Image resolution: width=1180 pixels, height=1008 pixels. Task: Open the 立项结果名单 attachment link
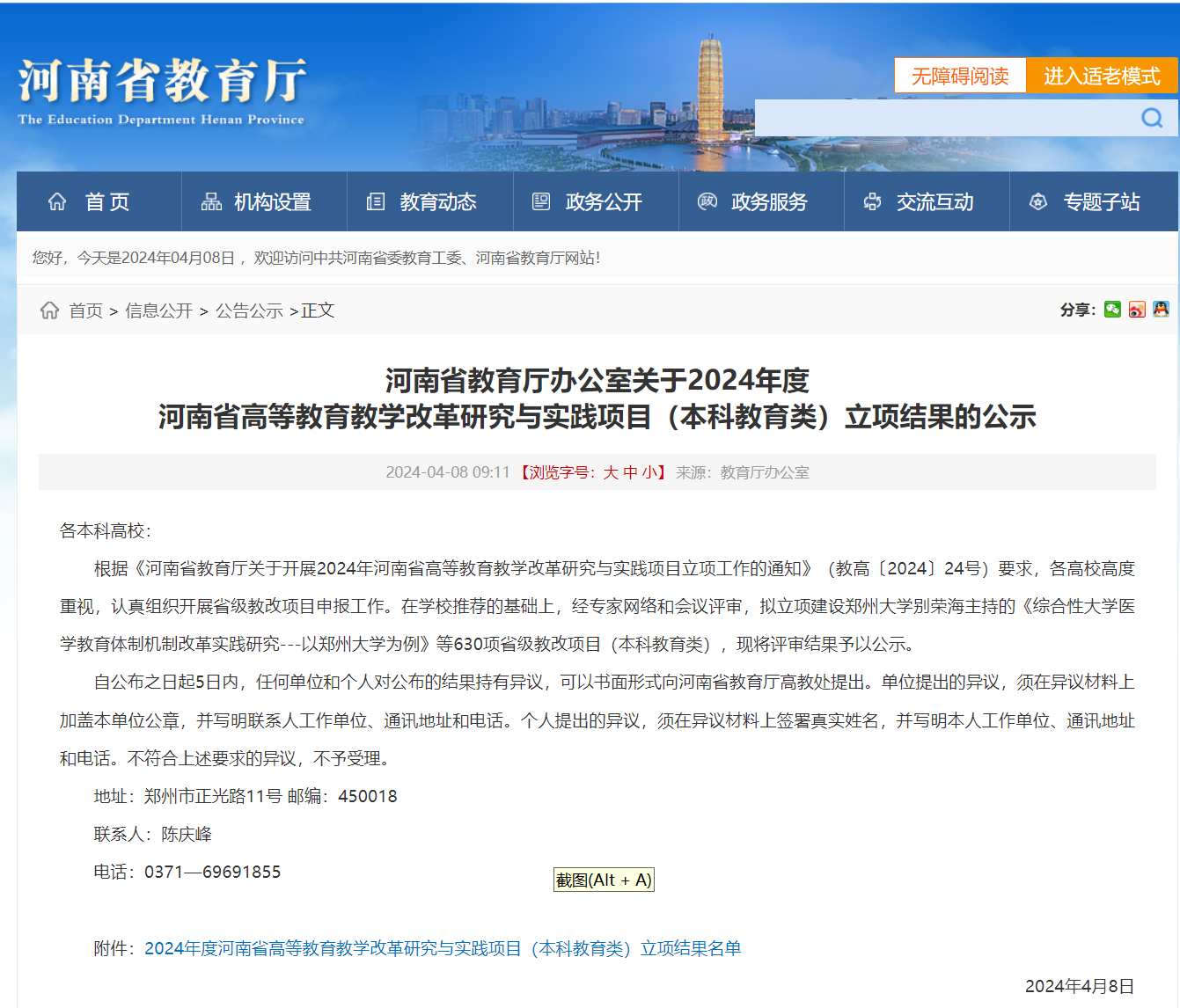click(x=443, y=948)
